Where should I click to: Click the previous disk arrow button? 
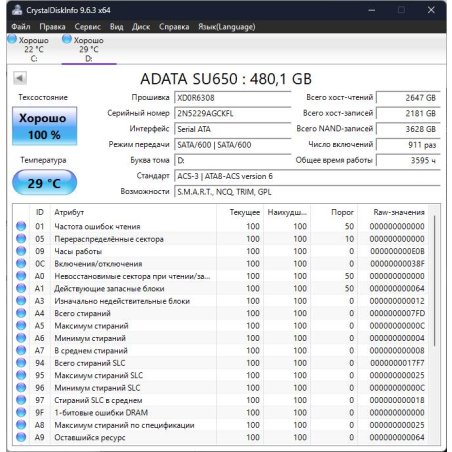pyautogui.click(x=20, y=78)
